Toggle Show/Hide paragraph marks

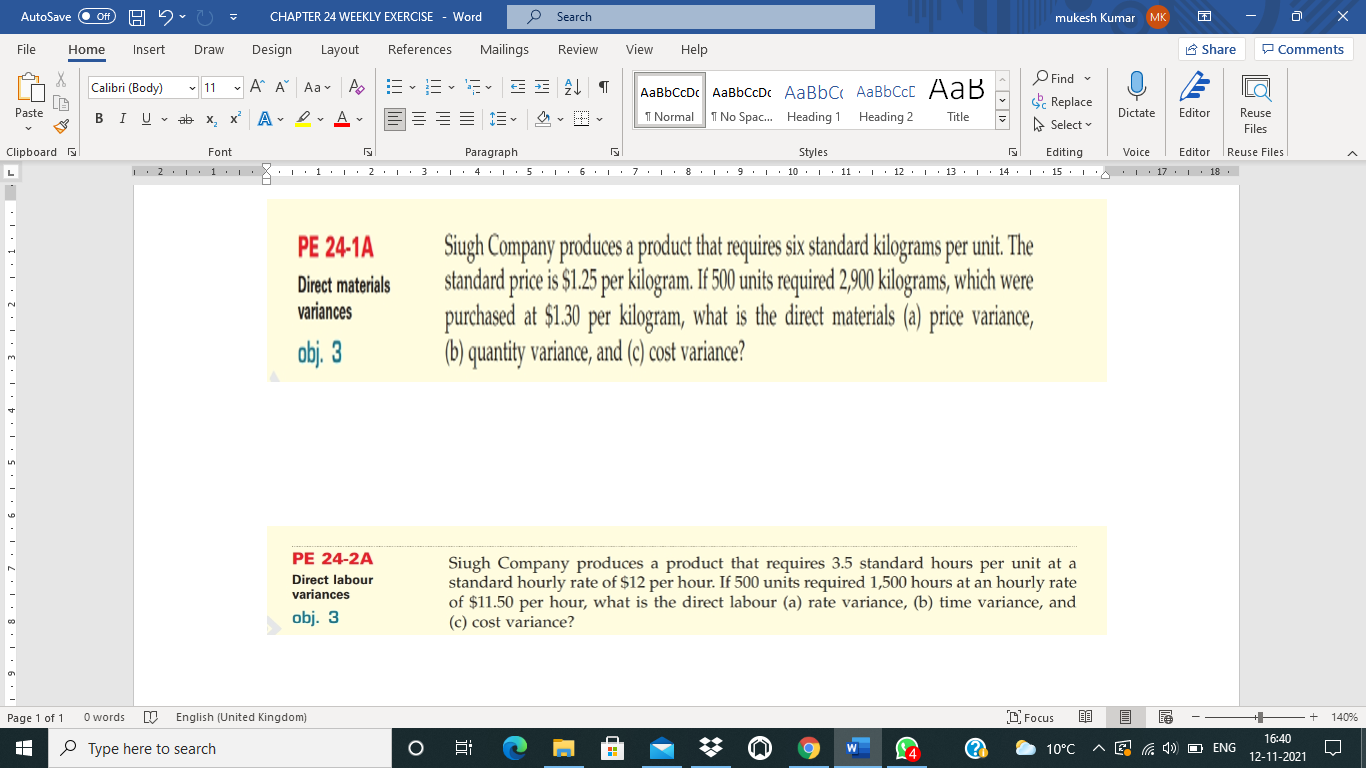click(604, 88)
